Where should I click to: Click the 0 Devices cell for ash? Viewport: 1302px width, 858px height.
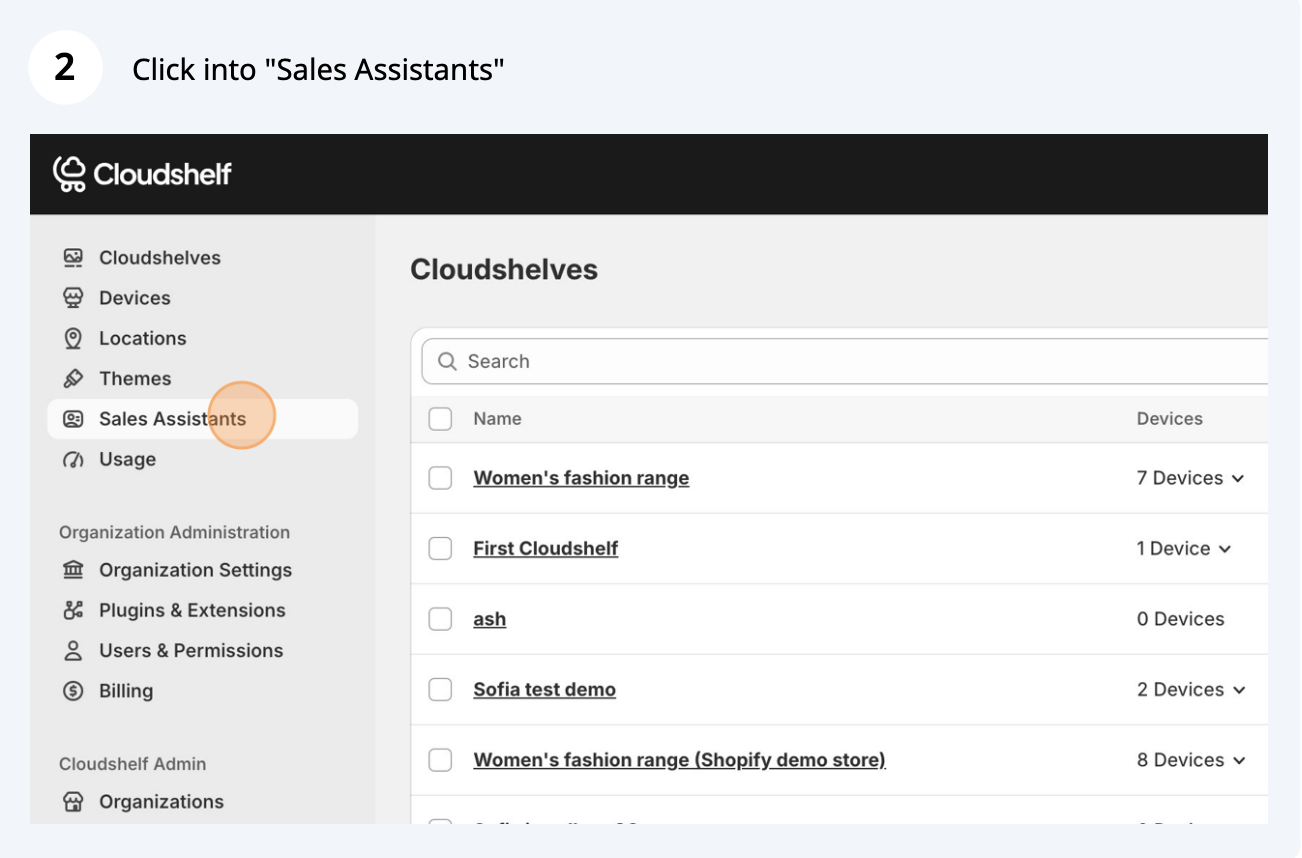pyautogui.click(x=1181, y=619)
